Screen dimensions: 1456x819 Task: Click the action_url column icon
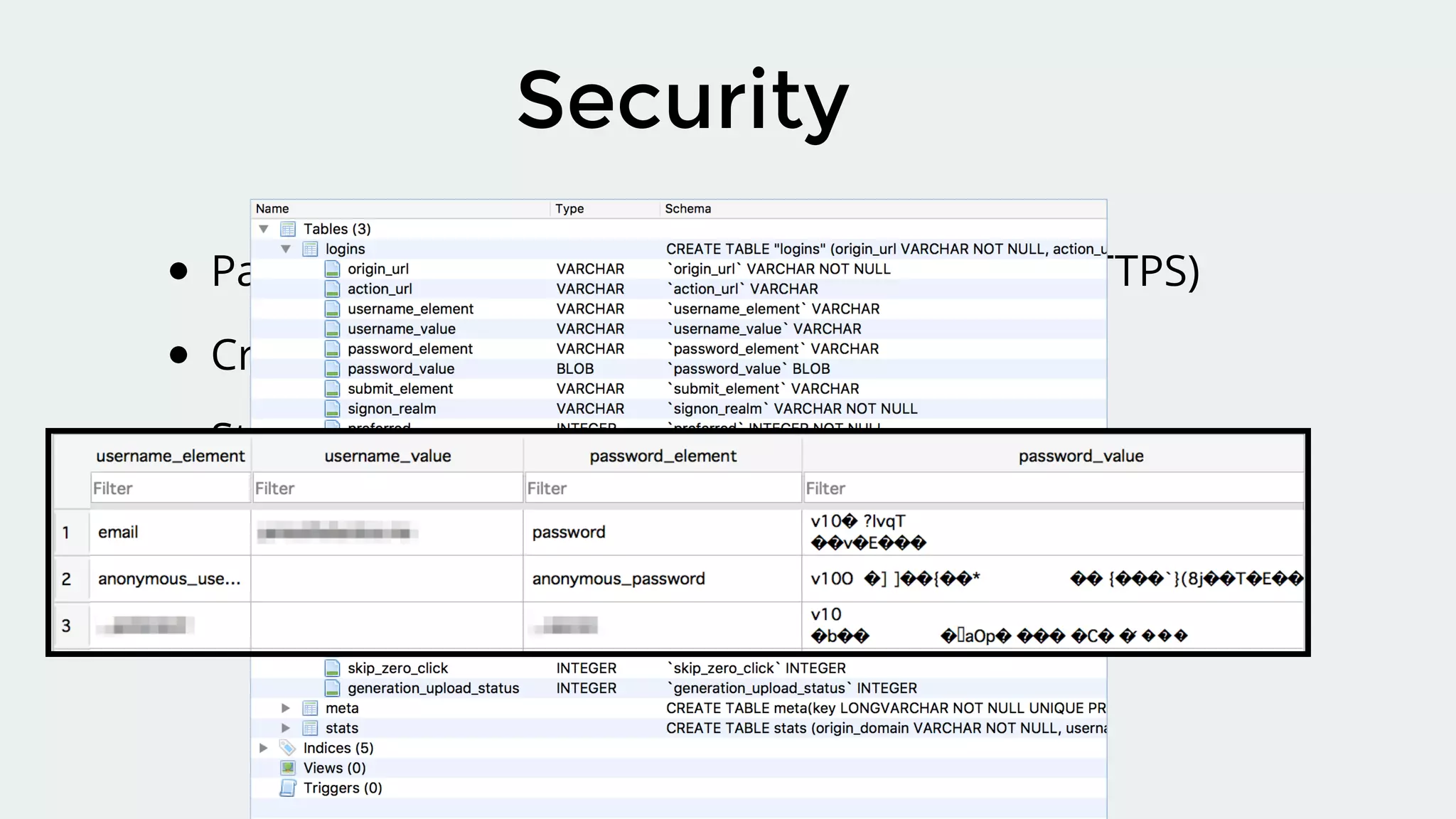[332, 289]
